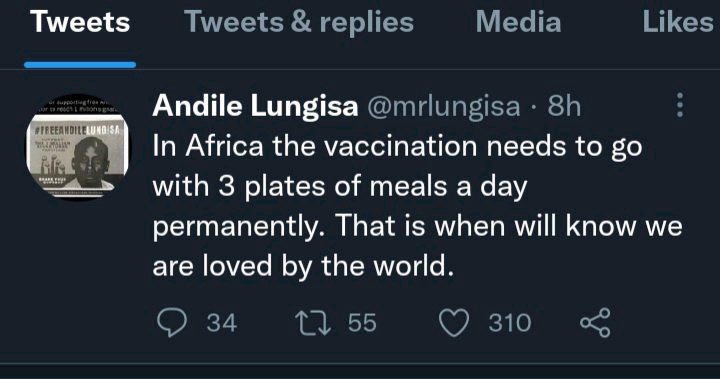Click the 8h timestamp of the tweet
The width and height of the screenshot is (720, 379).
[564, 106]
